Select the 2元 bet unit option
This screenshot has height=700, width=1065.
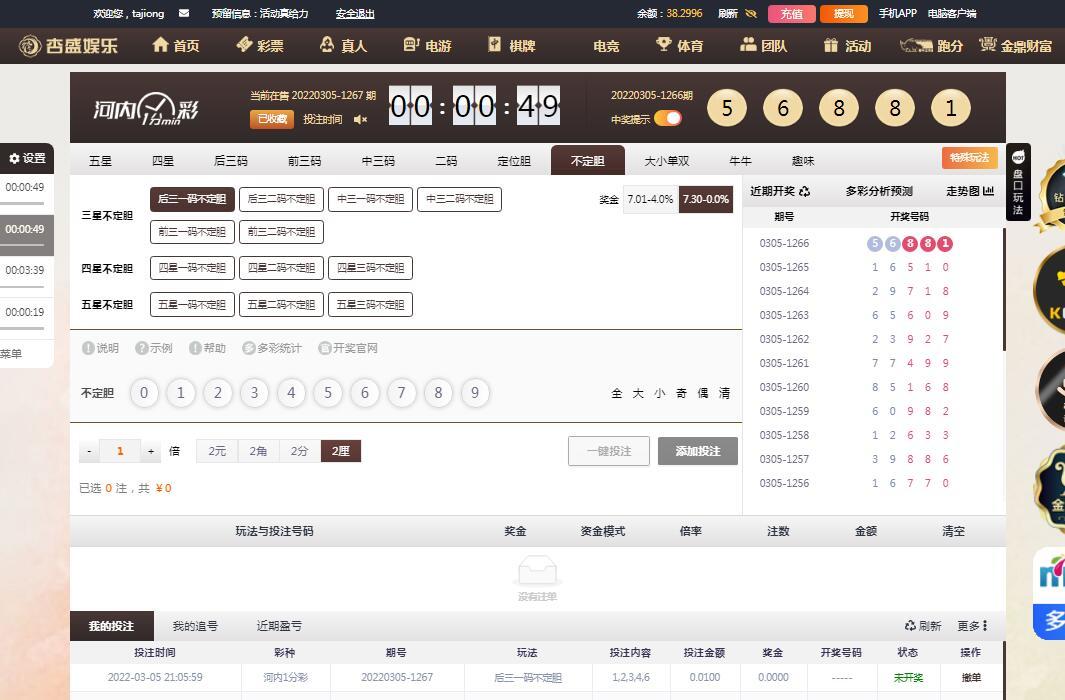(217, 451)
